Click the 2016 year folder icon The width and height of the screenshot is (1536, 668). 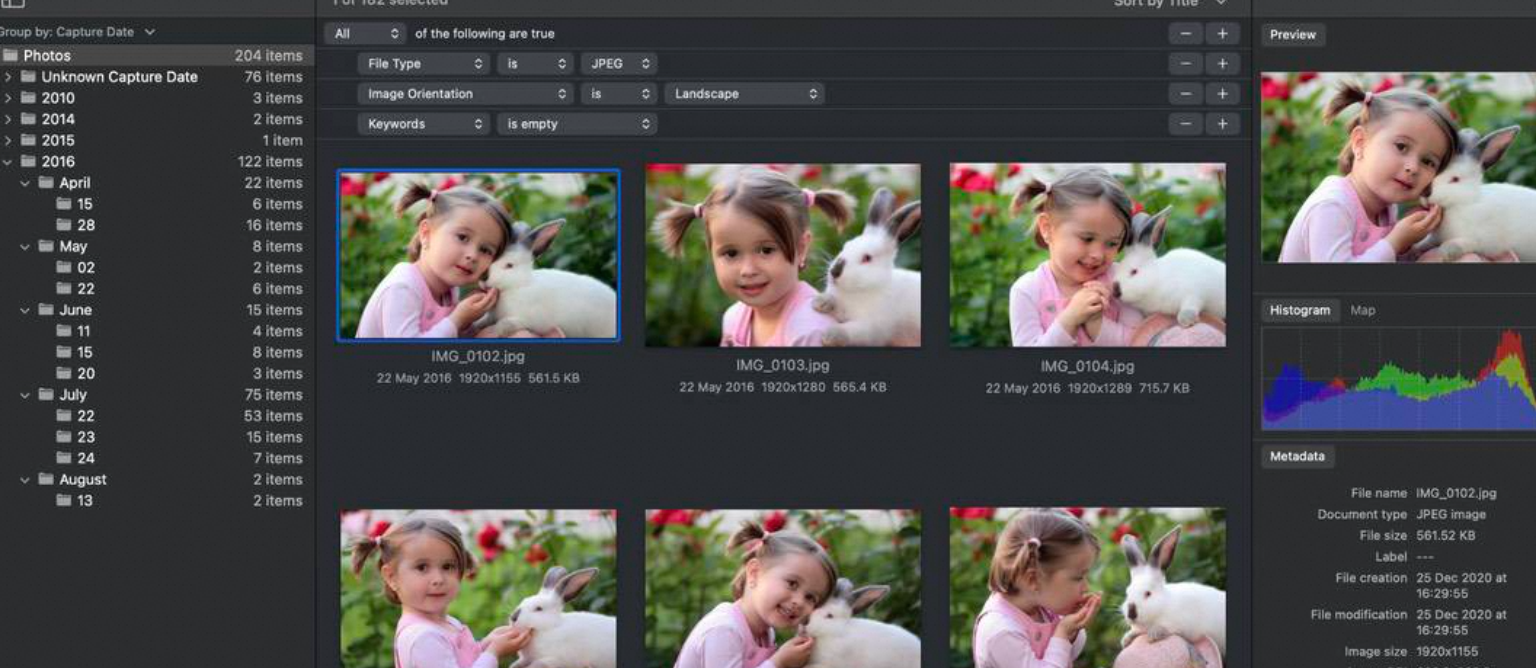(x=28, y=162)
